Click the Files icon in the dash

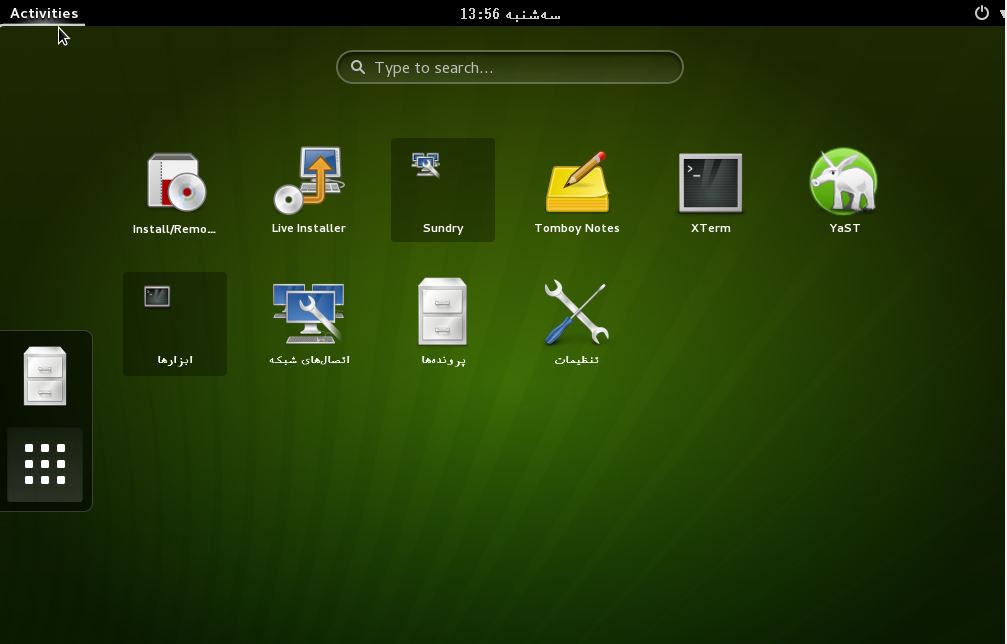coord(45,376)
